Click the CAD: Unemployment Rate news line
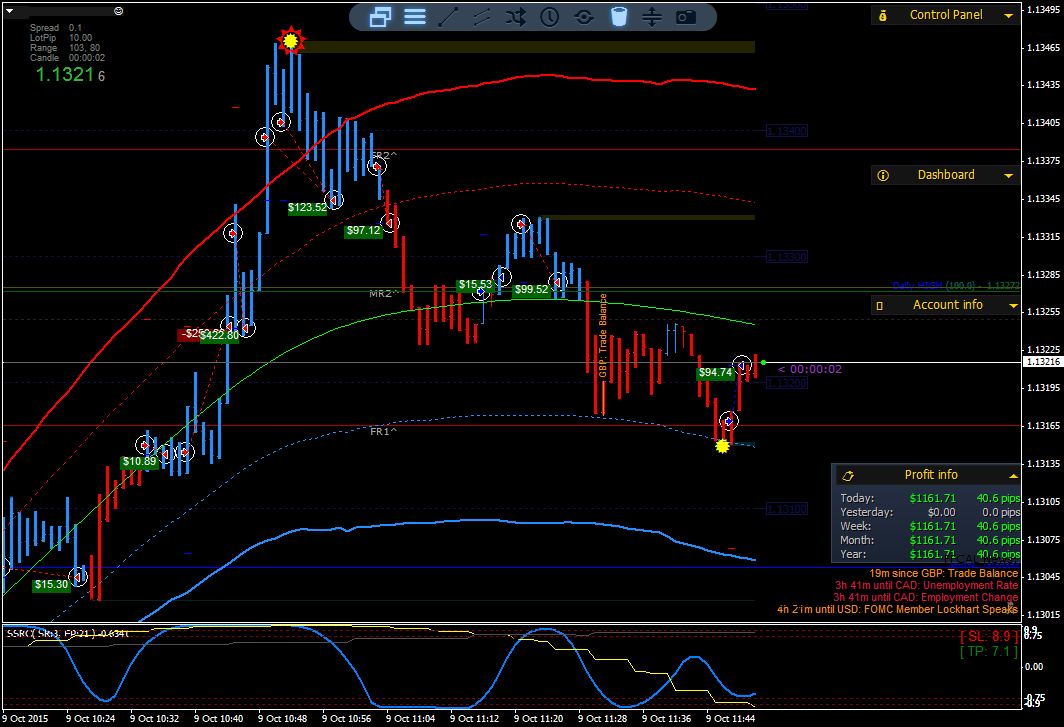The width and height of the screenshot is (1064, 727). pos(926,586)
